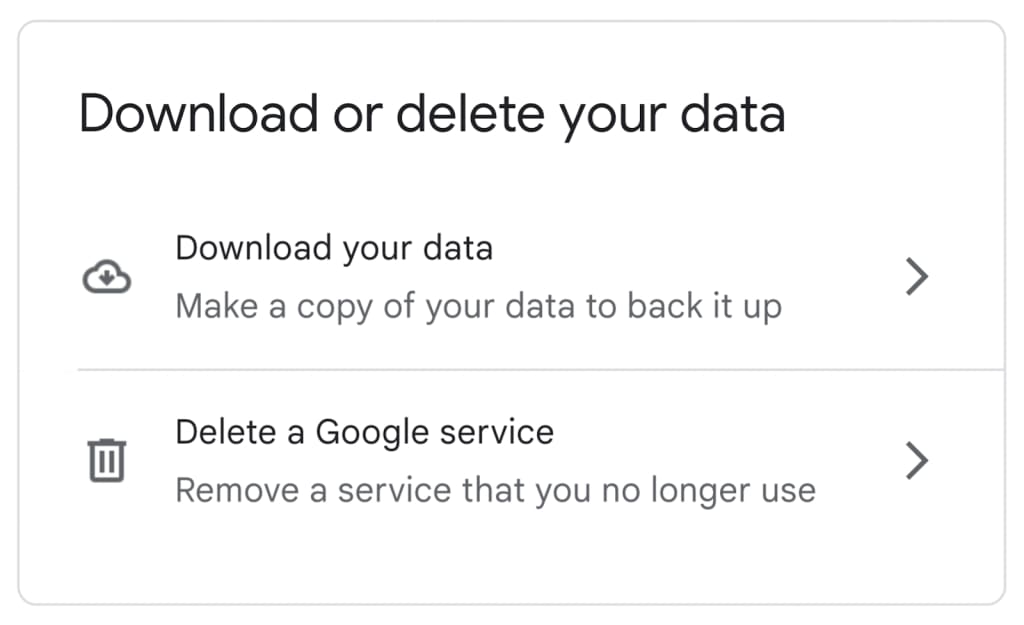Click 'Remove a service that you no longer use'

pyautogui.click(x=495, y=491)
